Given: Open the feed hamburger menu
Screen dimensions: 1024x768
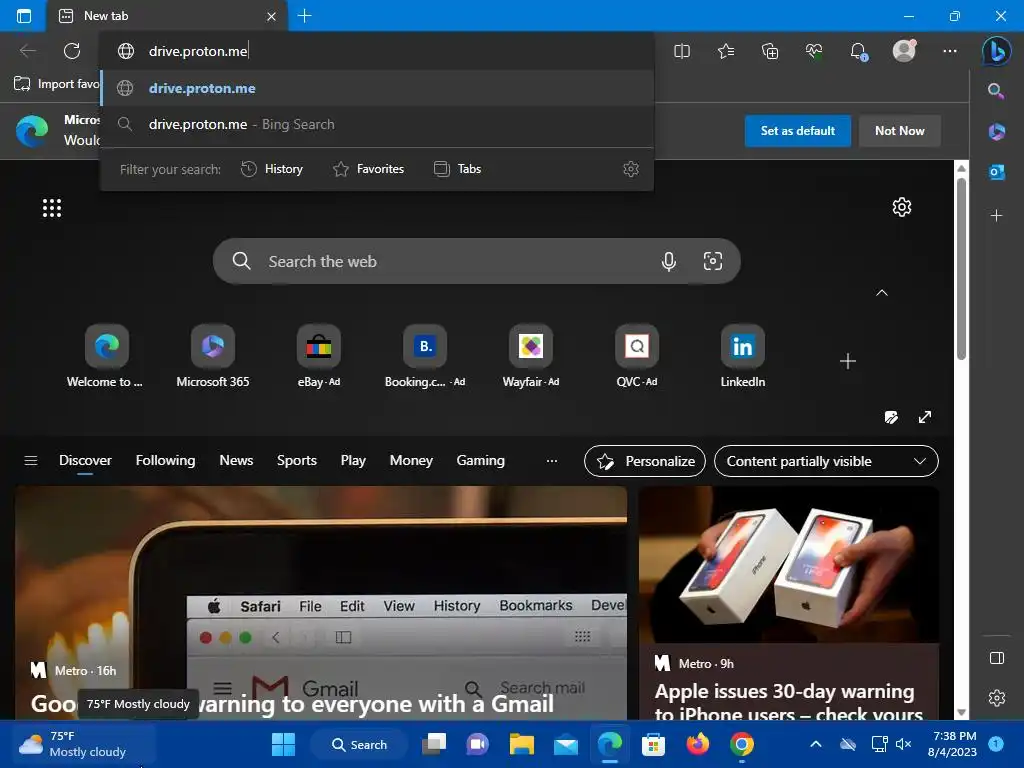Looking at the screenshot, I should (31, 460).
